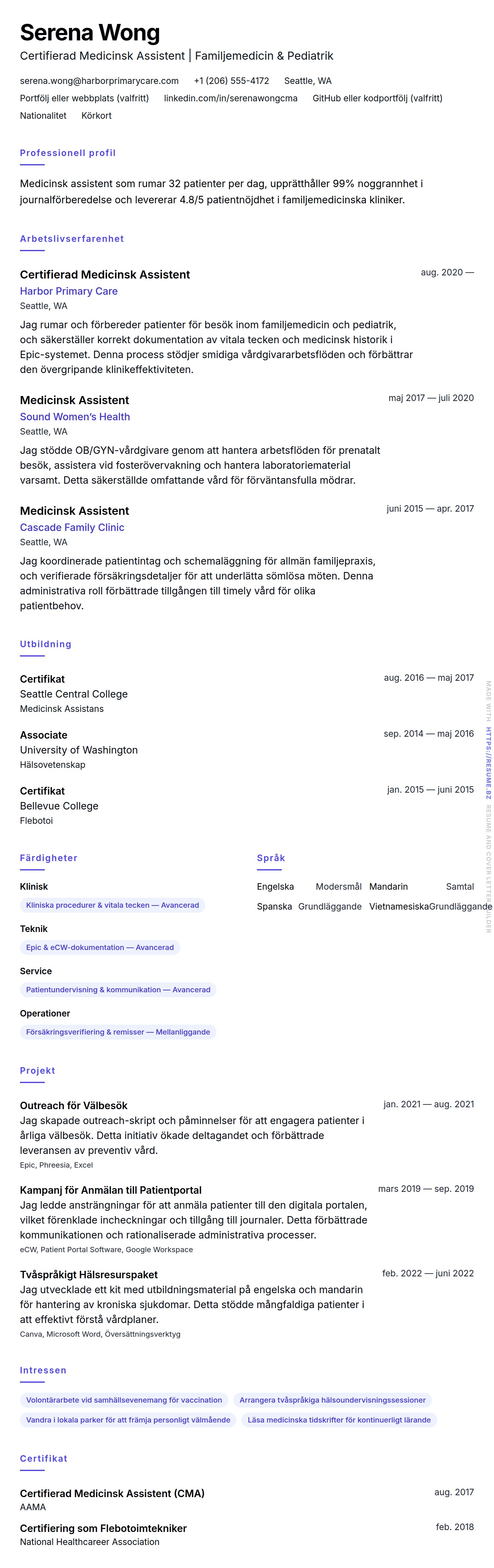Click the phone number +1 (206) 555-4172
The height and width of the screenshot is (1568, 494).
231,81
